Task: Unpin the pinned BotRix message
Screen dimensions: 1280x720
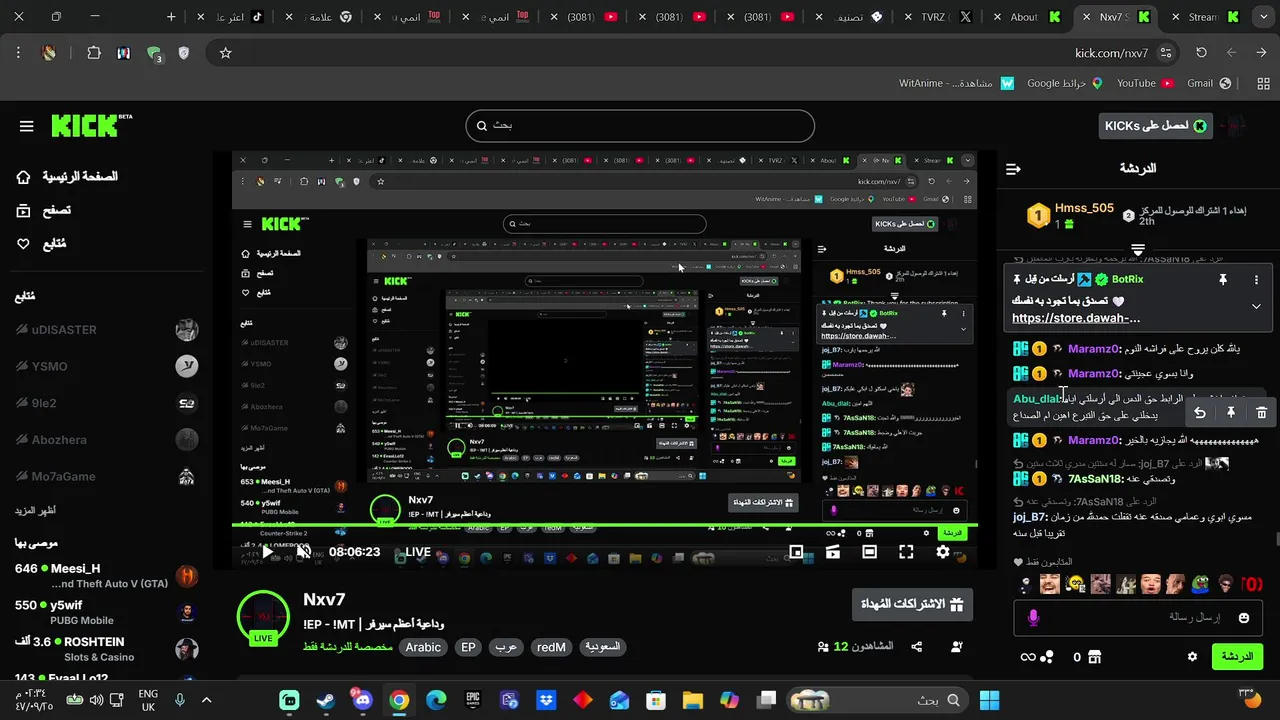Action: (x=1222, y=280)
